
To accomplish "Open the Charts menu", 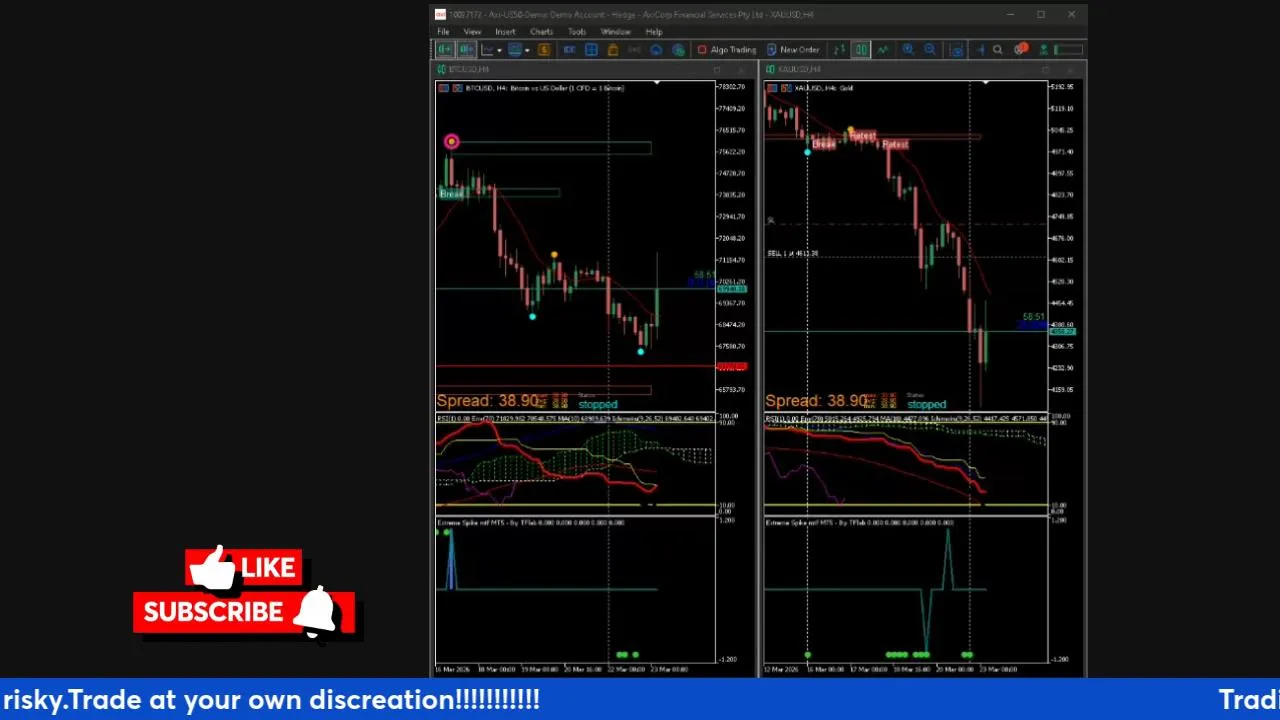I will point(541,32).
